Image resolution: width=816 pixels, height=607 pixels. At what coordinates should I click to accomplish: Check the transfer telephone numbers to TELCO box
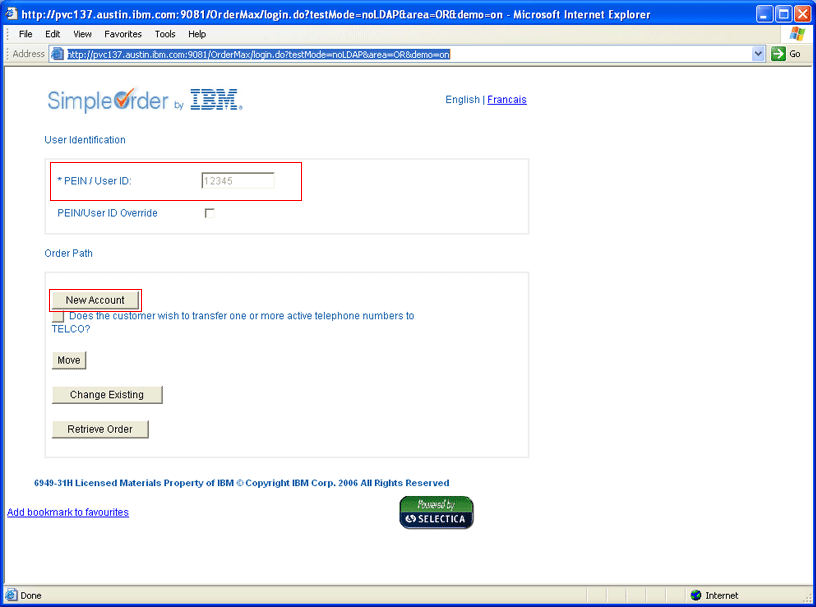(58, 316)
